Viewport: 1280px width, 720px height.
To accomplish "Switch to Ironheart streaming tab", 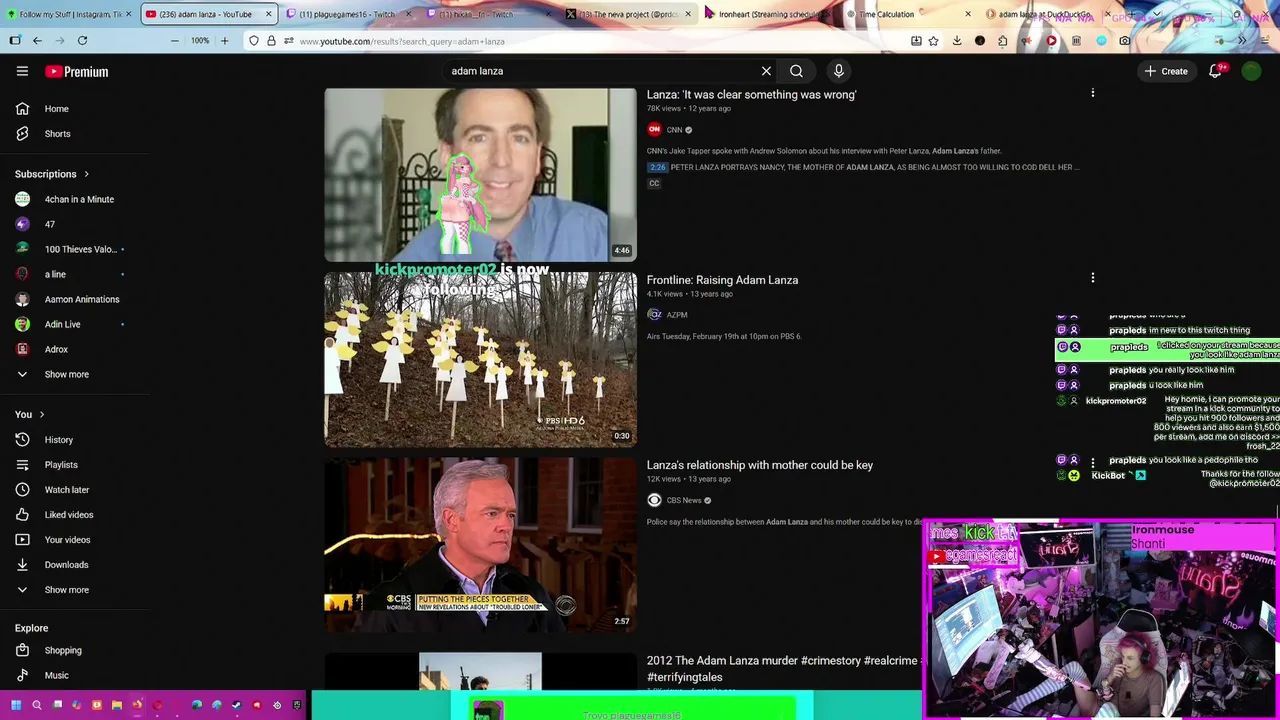I will (768, 14).
